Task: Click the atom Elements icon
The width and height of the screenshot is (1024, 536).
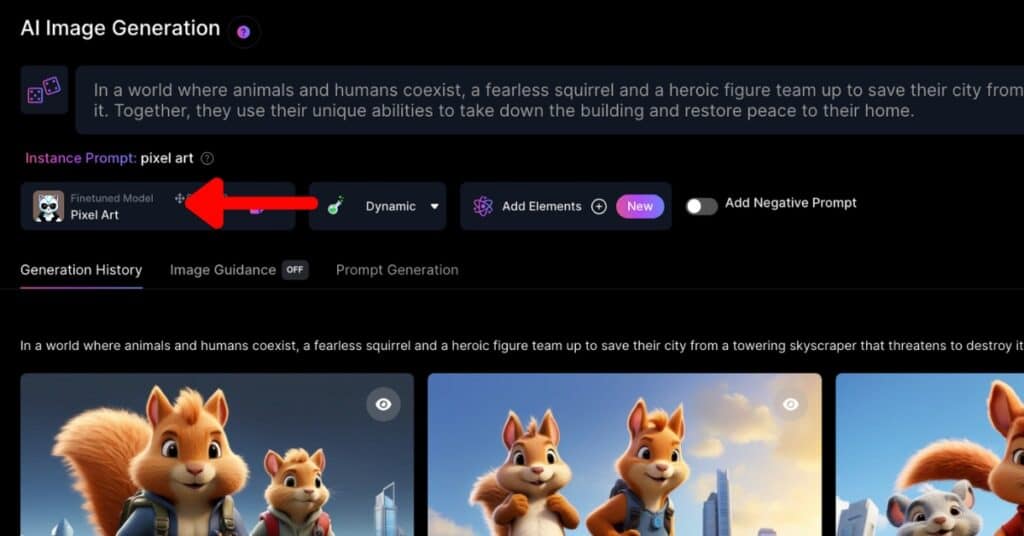Action: [483, 206]
